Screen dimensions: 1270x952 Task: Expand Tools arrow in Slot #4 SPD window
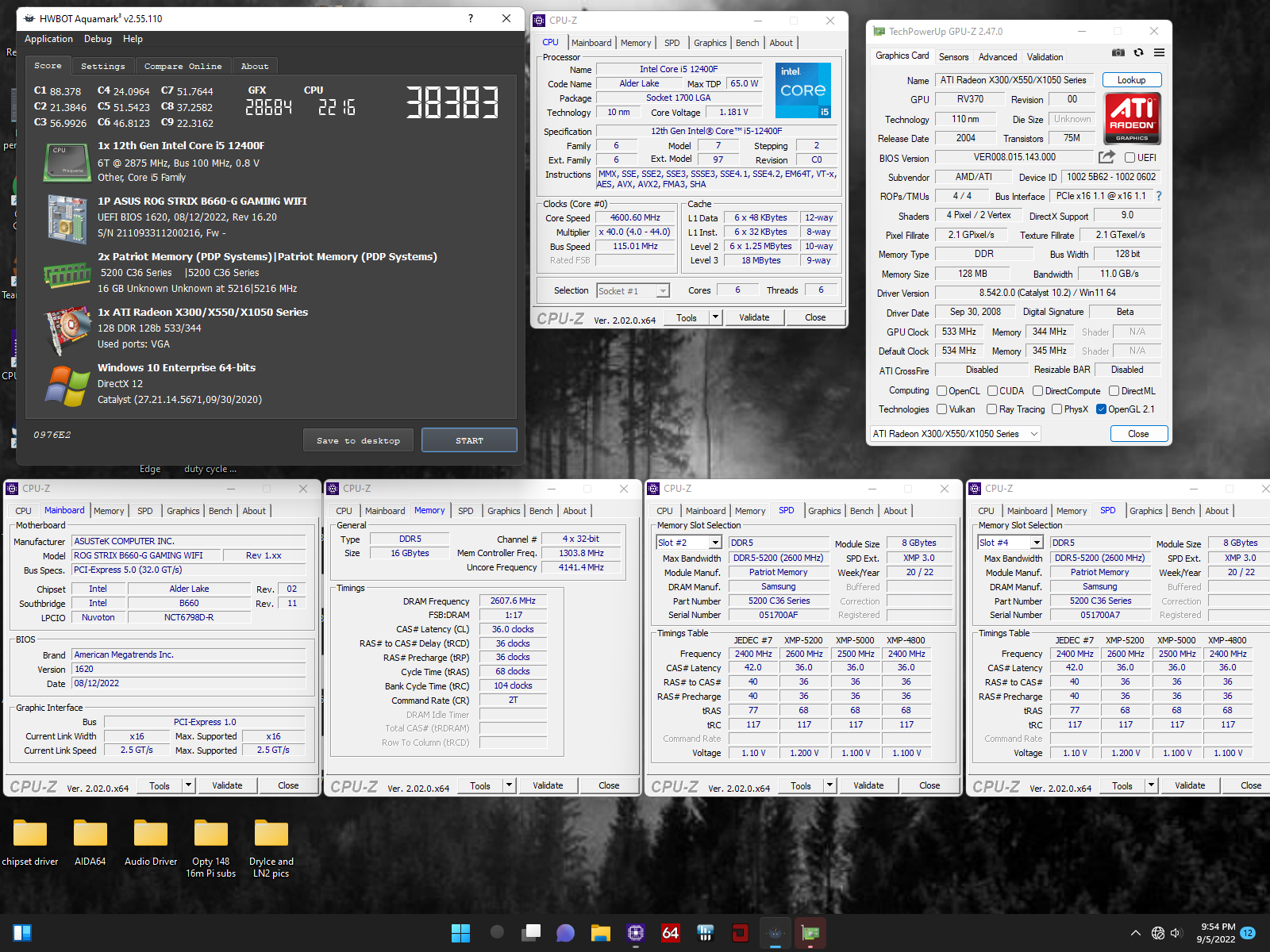(x=1151, y=785)
